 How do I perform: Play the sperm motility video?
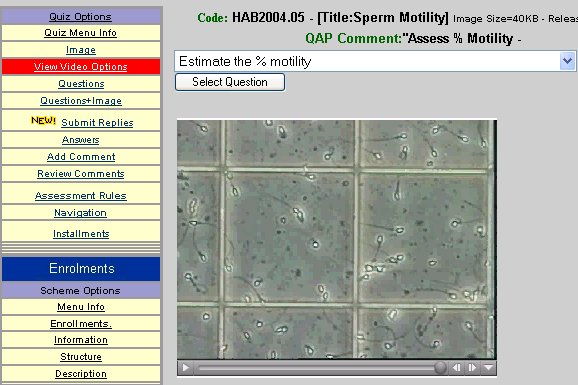click(185, 368)
